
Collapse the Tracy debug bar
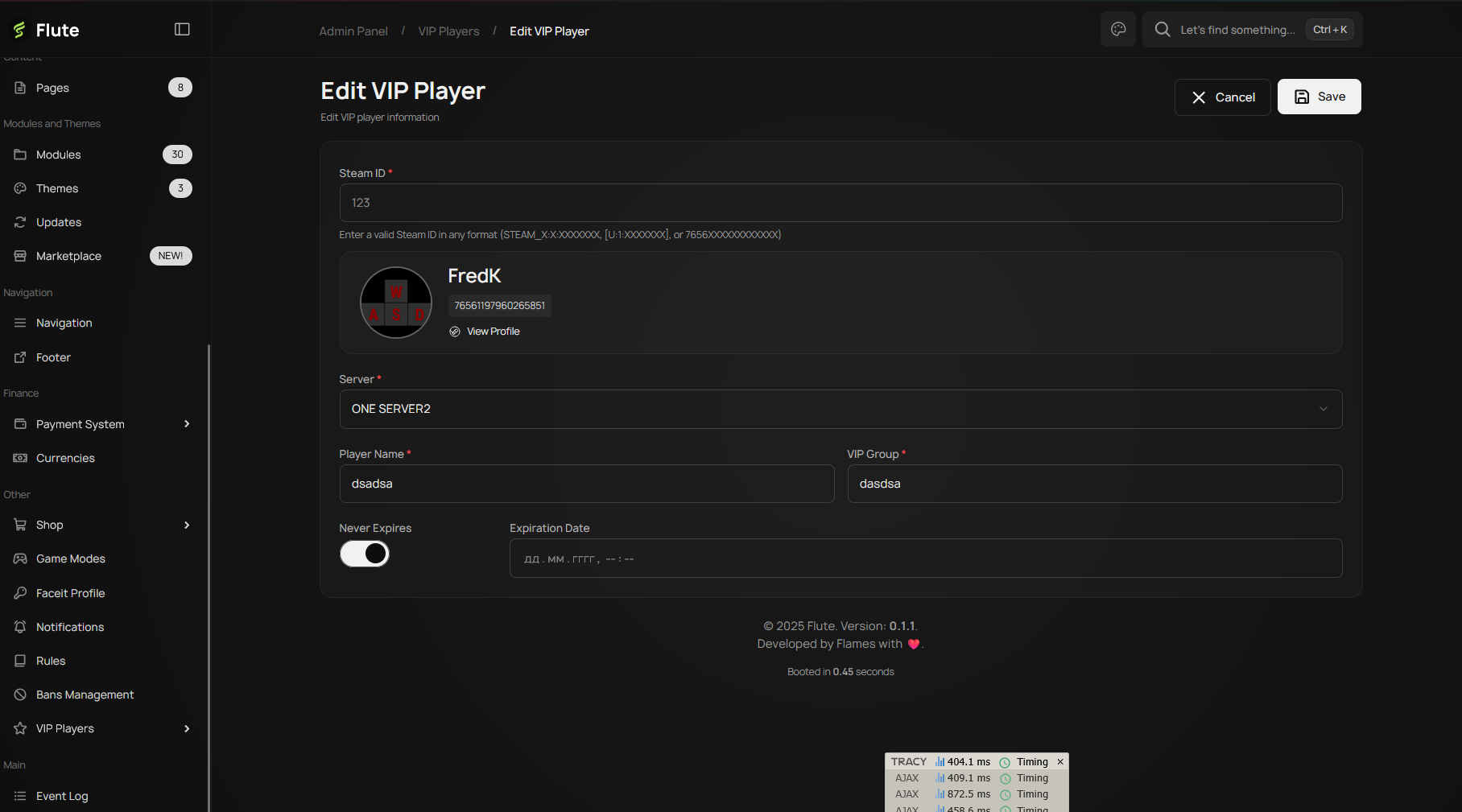coord(1059,761)
